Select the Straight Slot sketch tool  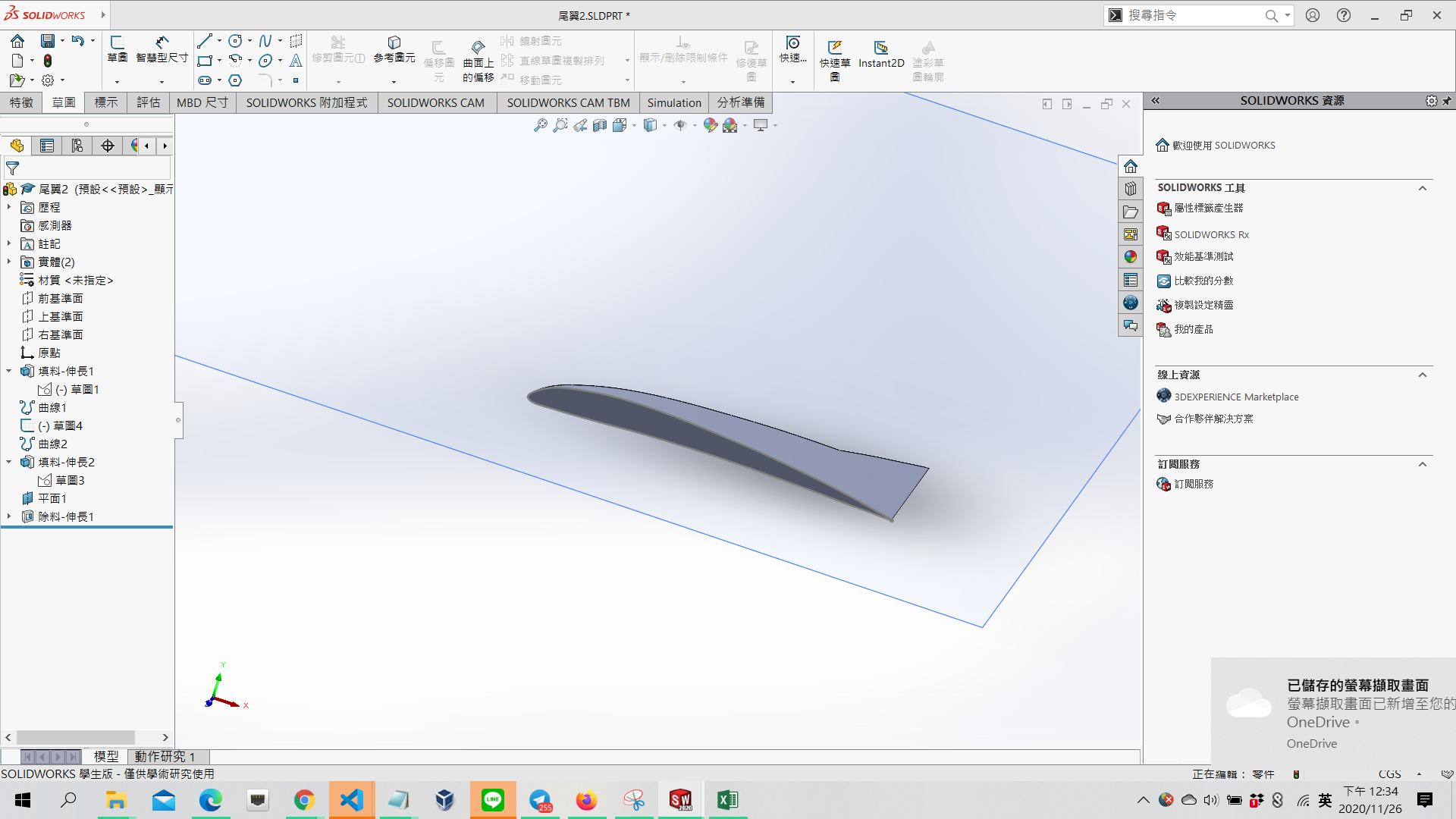pos(205,80)
